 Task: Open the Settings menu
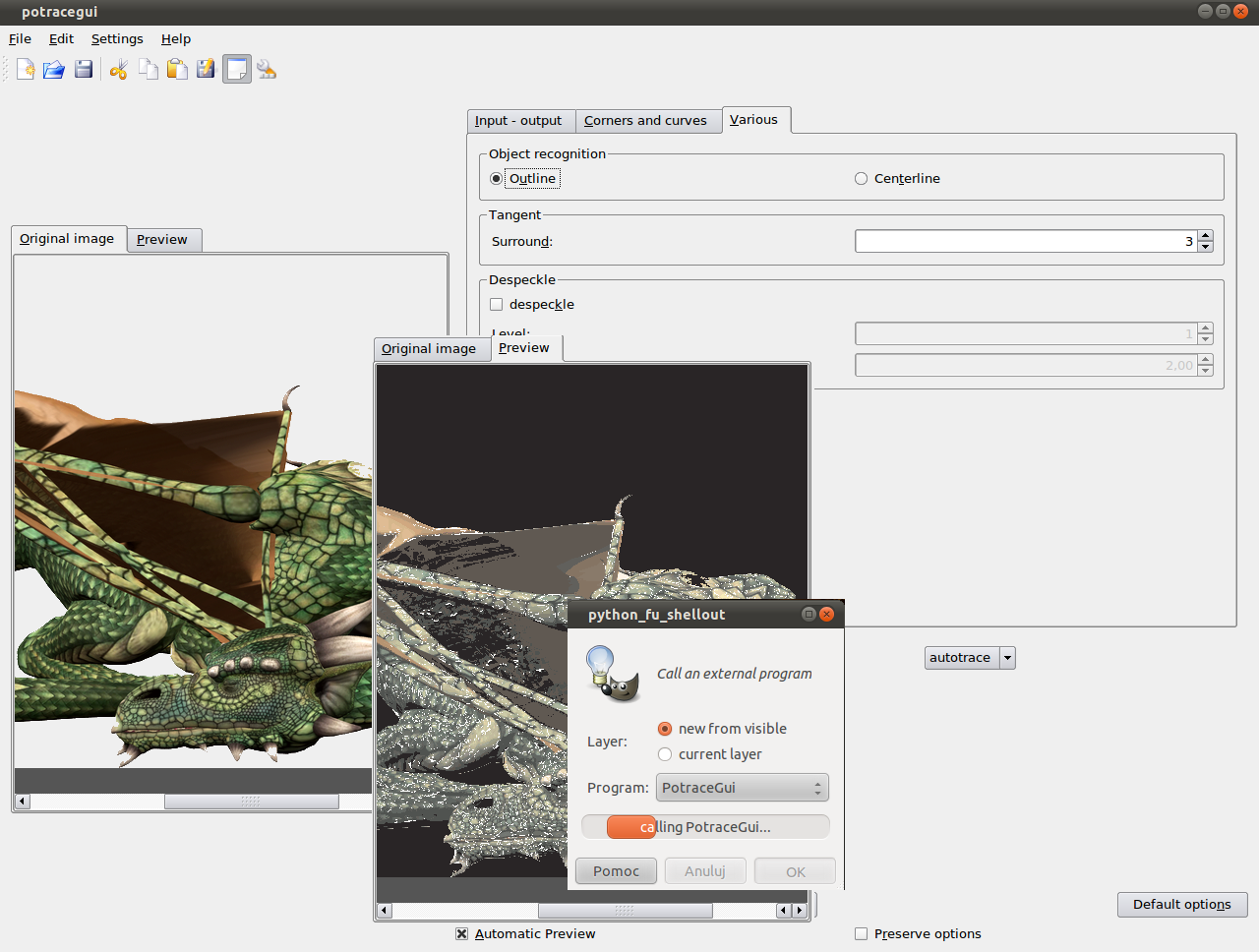(x=117, y=38)
